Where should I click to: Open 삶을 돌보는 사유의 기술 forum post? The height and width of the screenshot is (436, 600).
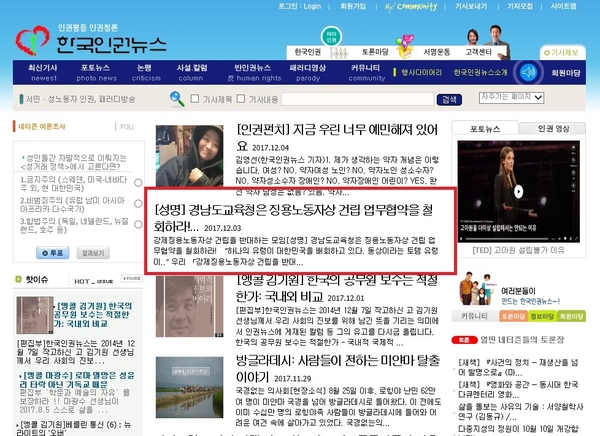coord(521,412)
